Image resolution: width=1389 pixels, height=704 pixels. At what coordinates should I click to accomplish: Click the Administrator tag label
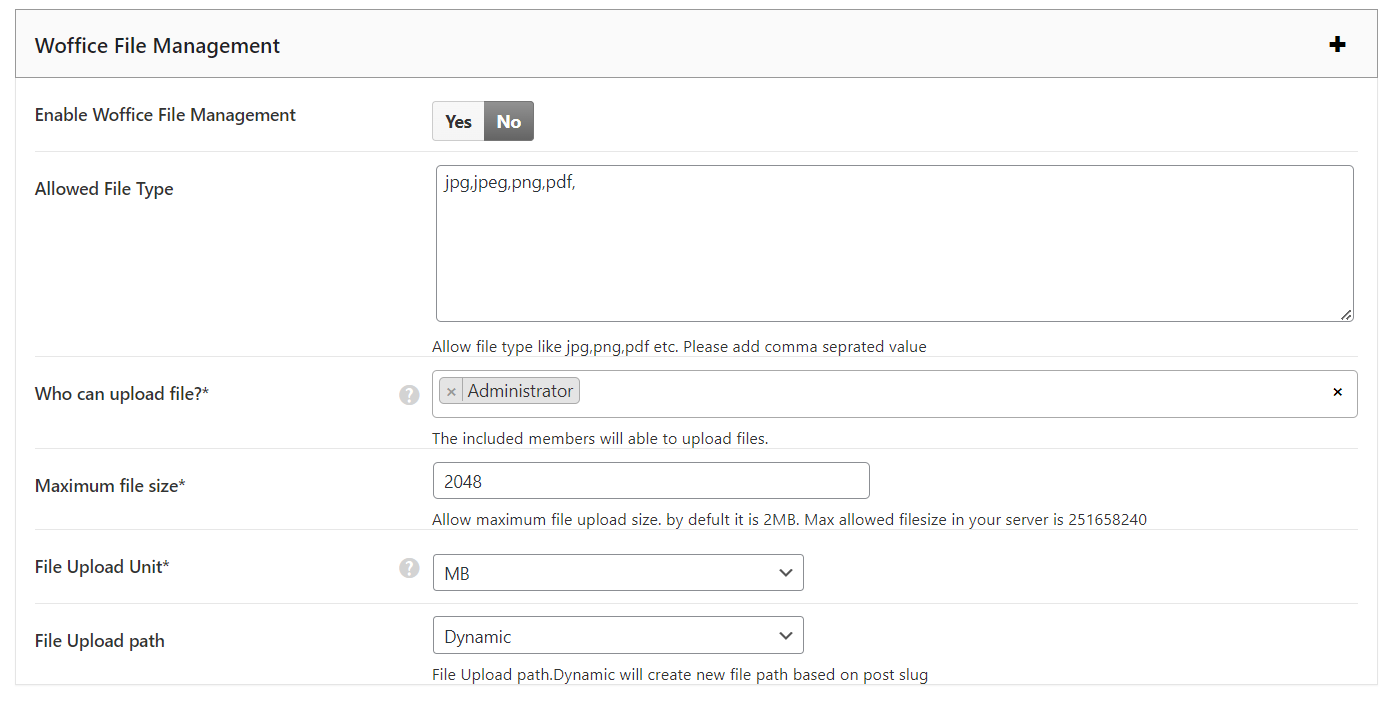pos(520,391)
